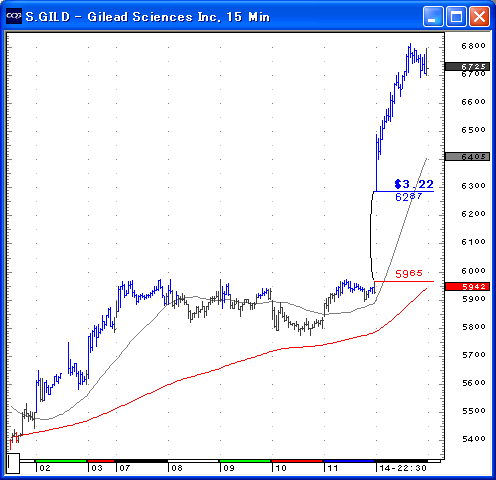Select the gray moving average label 6405

click(x=467, y=156)
